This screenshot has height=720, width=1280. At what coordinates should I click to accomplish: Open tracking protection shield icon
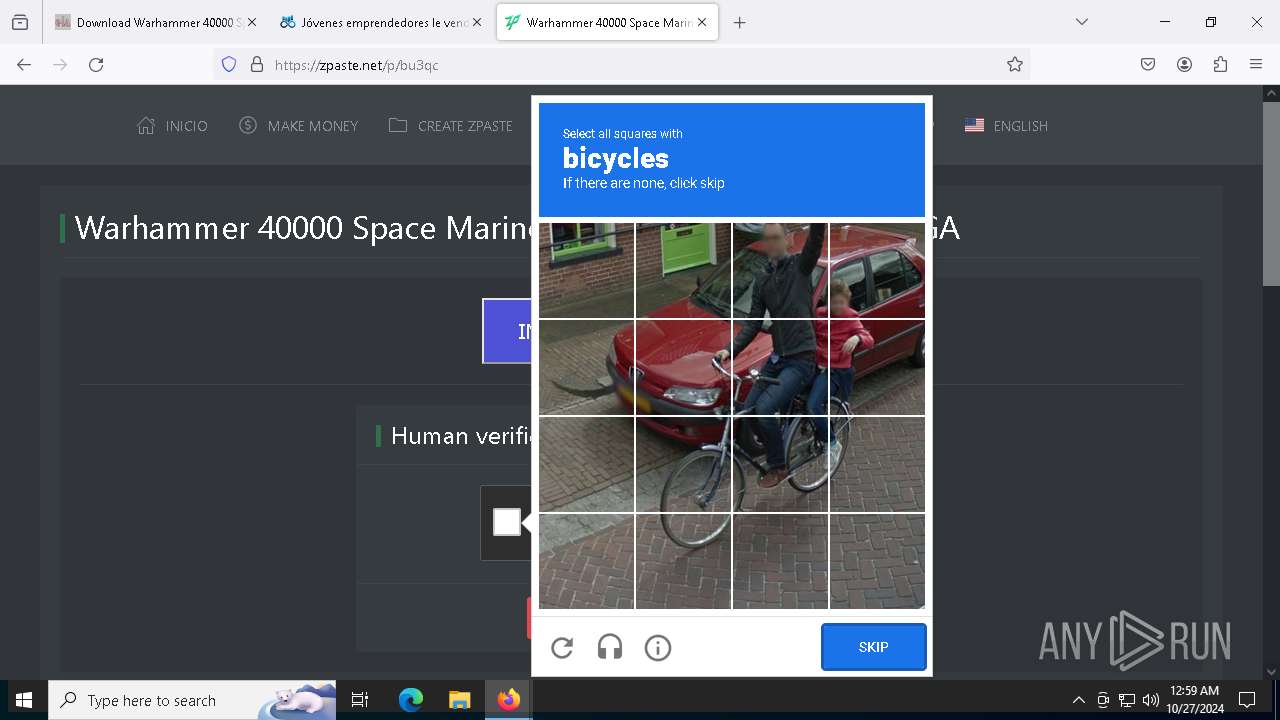tap(229, 64)
